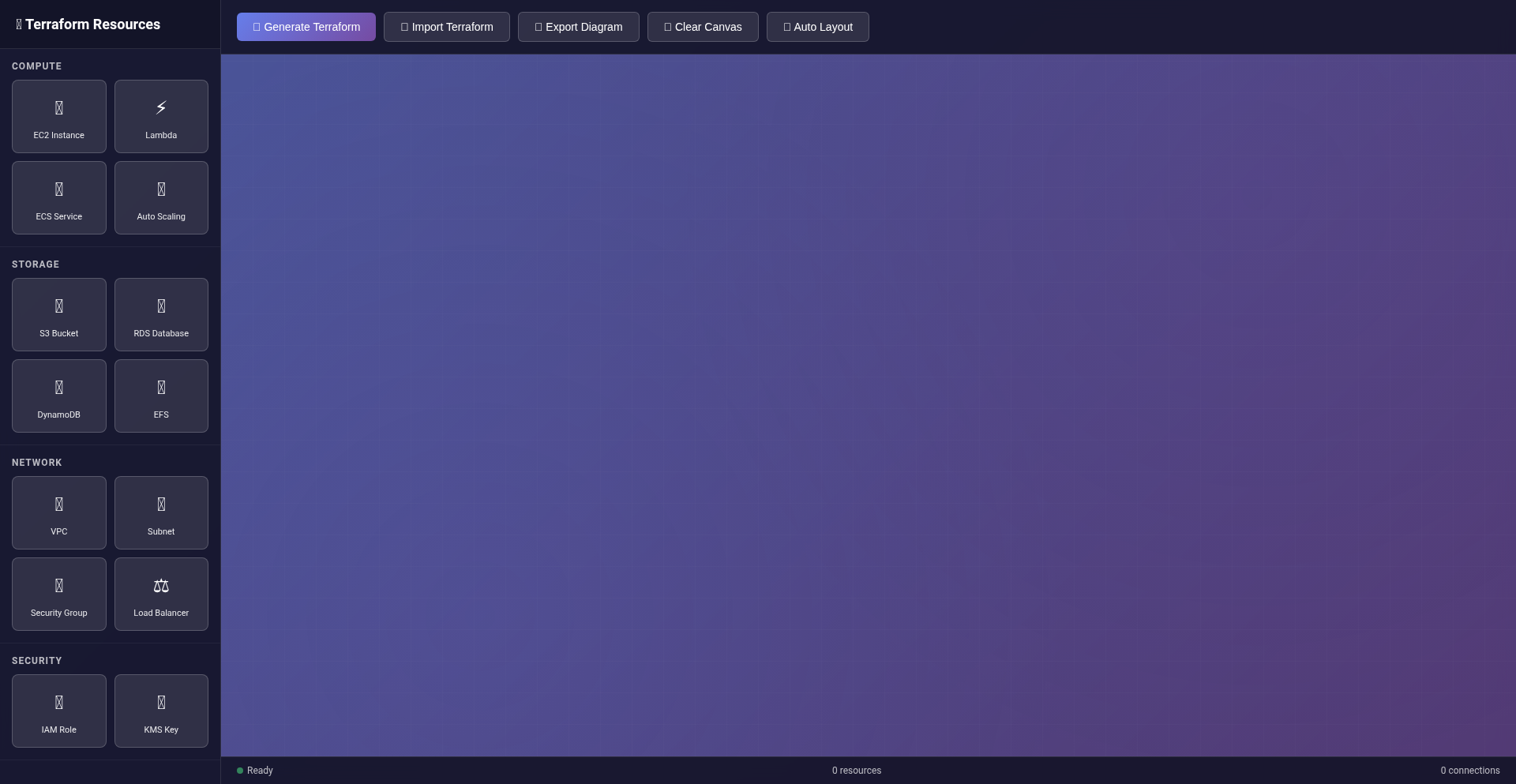Select the S3 Bucket resource tile

click(x=59, y=314)
